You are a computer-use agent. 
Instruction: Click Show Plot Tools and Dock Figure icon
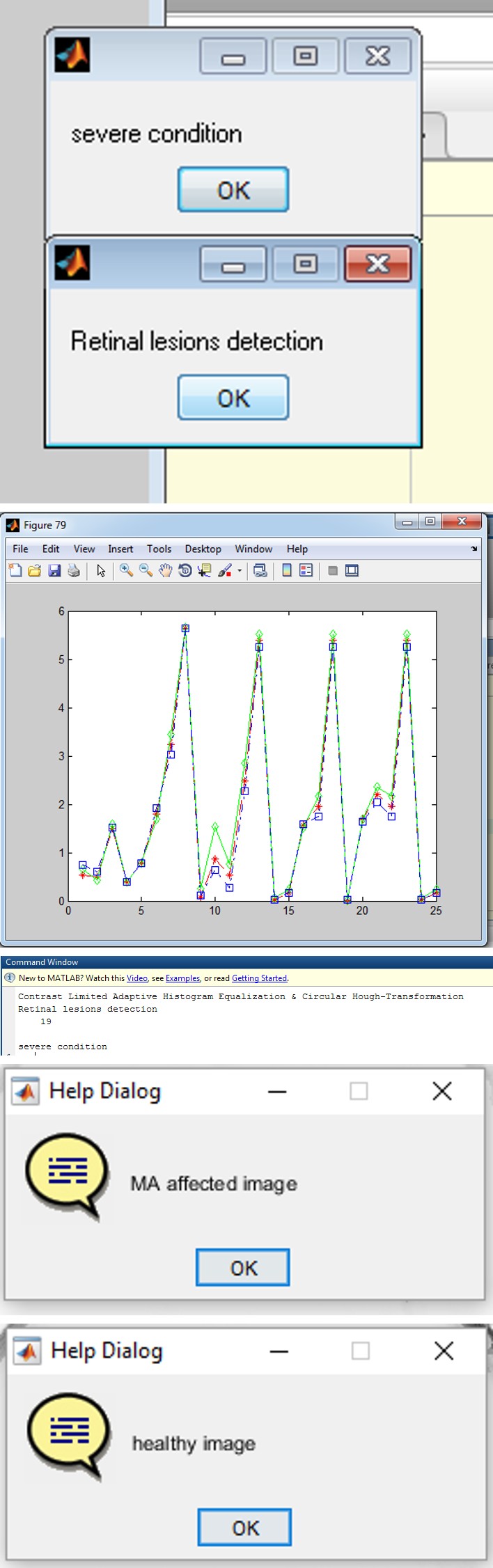pos(352,571)
